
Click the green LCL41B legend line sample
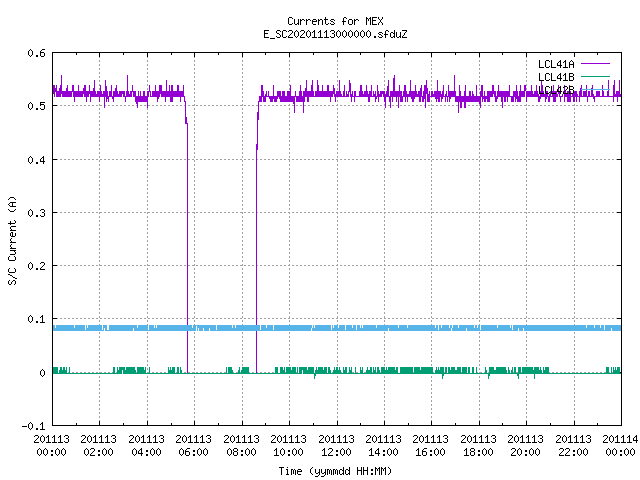(595, 76)
